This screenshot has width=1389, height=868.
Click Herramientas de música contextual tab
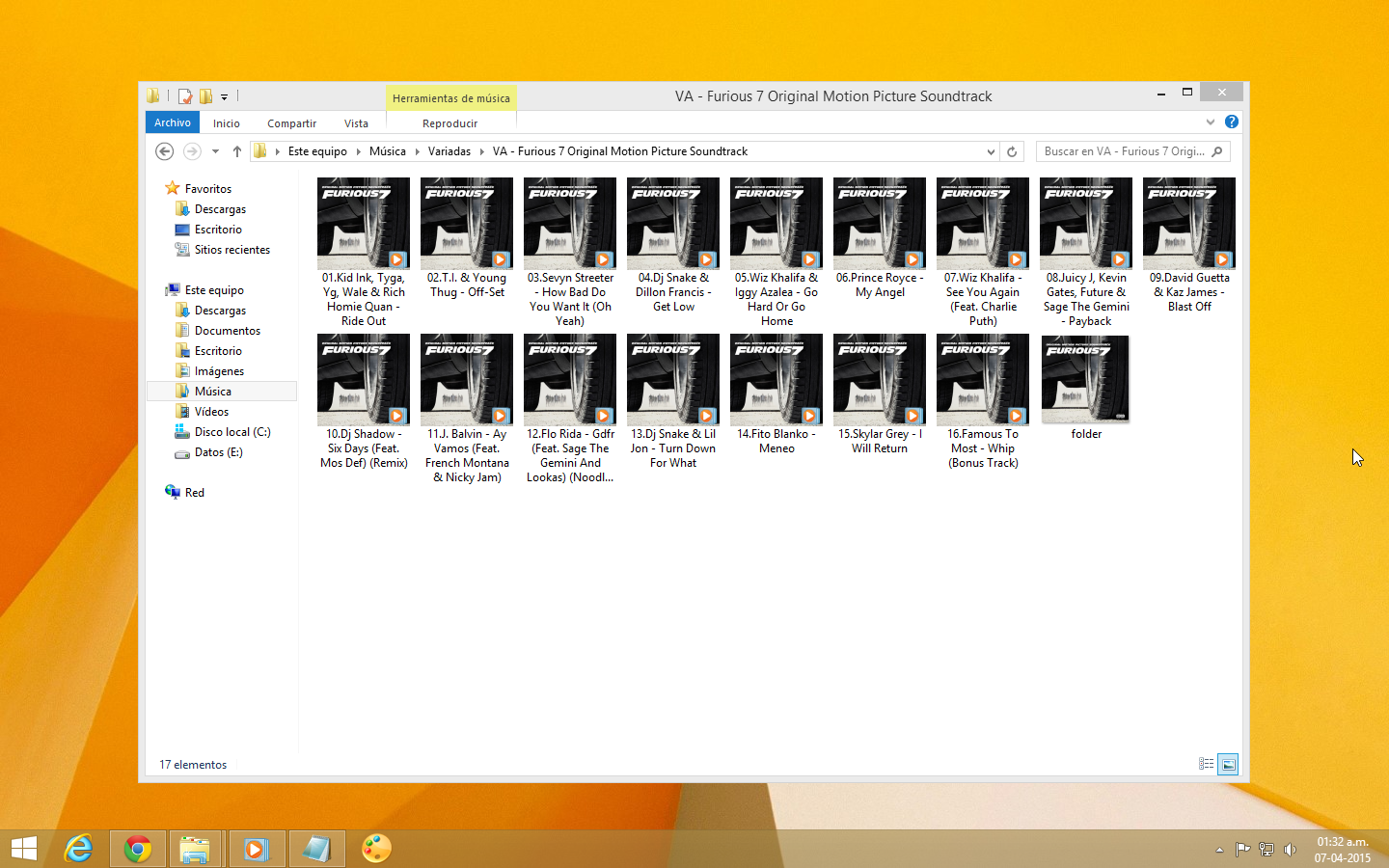pos(451,98)
